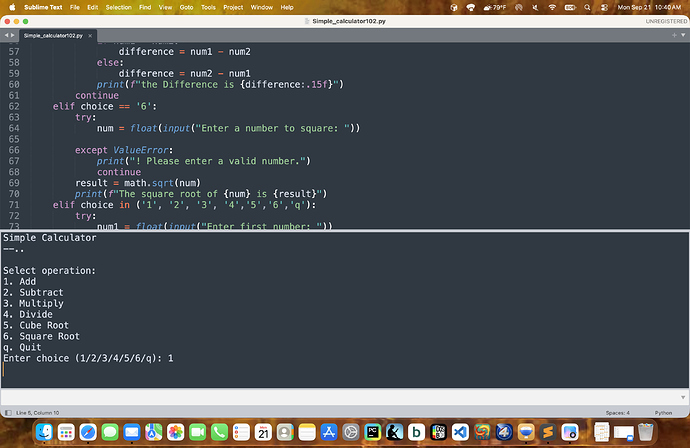Open Maps from the dock
The height and width of the screenshot is (448, 690).
(x=154, y=432)
